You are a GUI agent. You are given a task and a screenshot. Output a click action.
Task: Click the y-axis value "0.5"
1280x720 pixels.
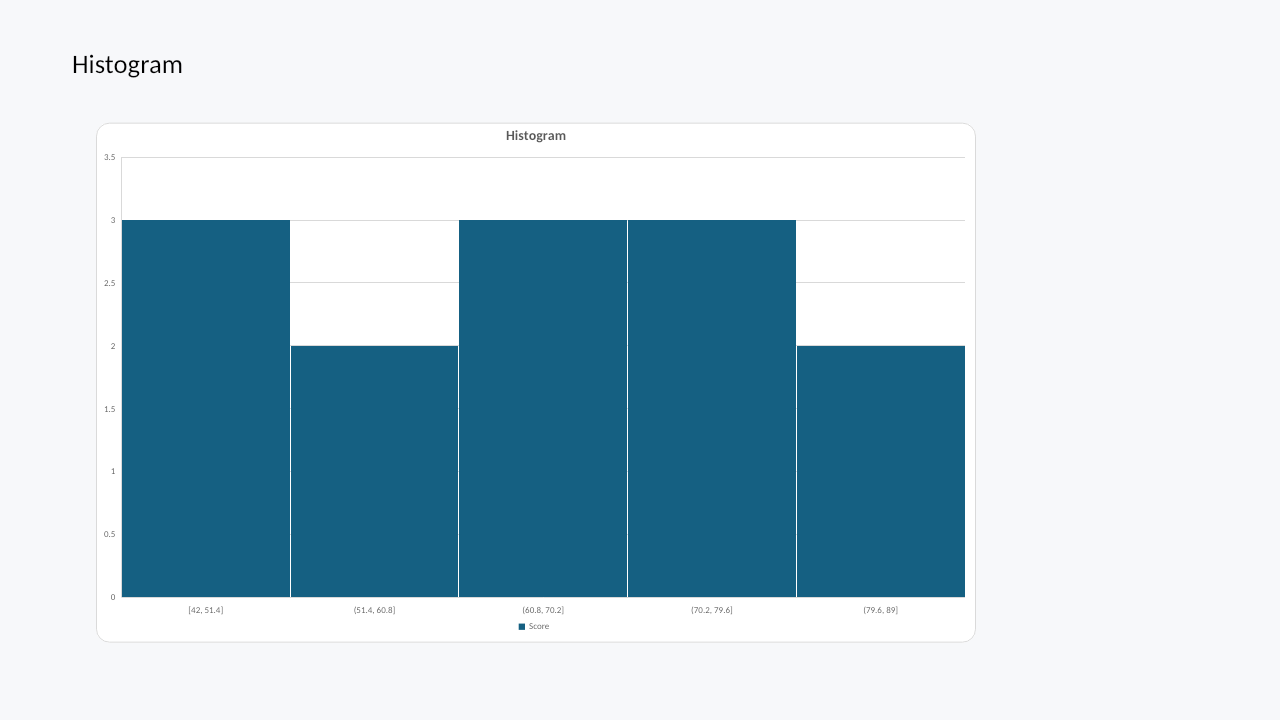(110, 534)
